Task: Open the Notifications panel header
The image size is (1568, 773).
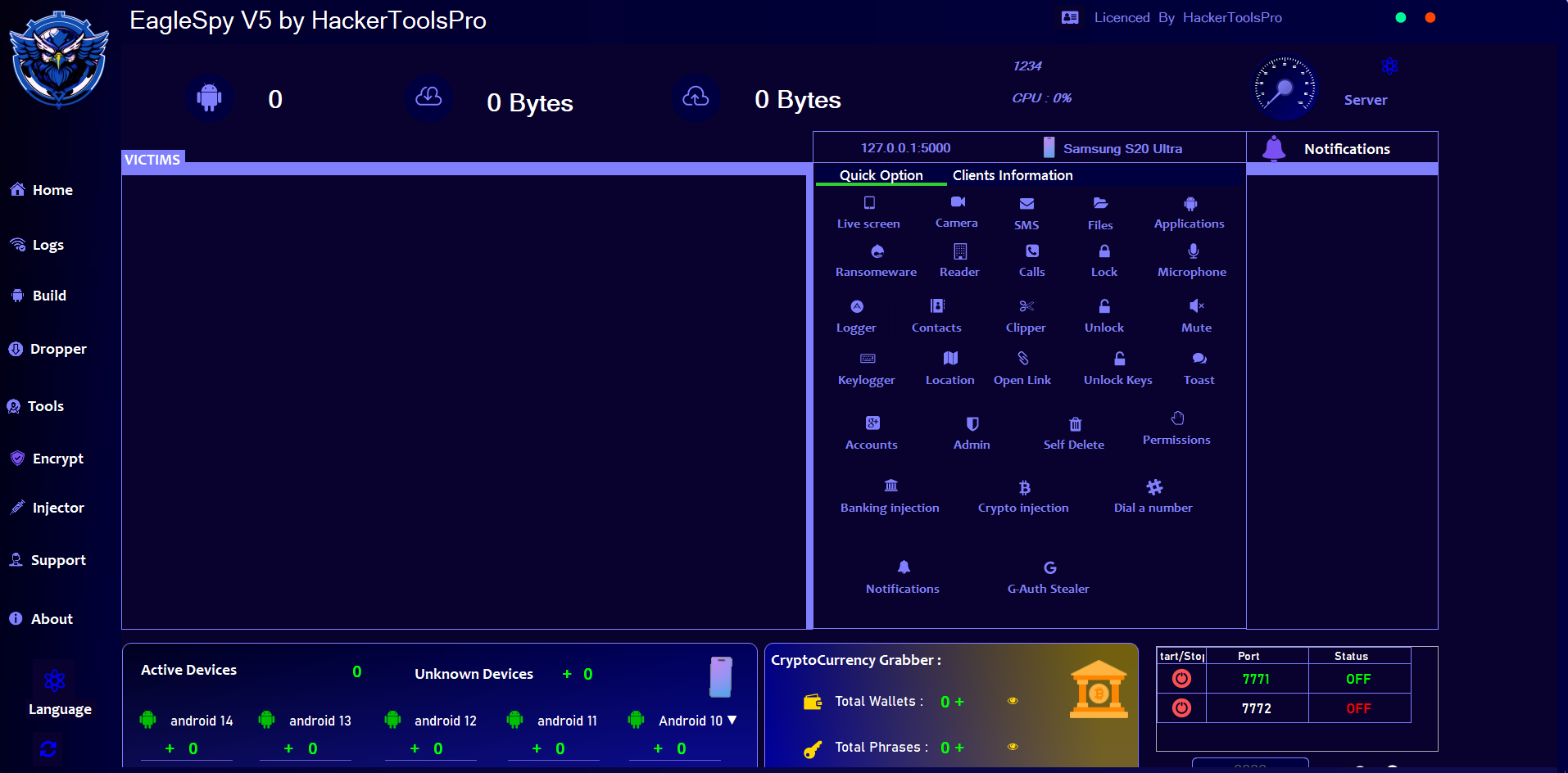Action: (1342, 148)
